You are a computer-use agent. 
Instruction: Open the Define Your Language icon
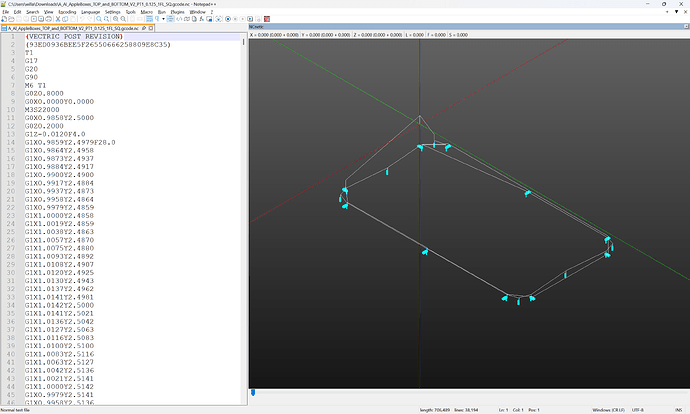click(x=179, y=19)
